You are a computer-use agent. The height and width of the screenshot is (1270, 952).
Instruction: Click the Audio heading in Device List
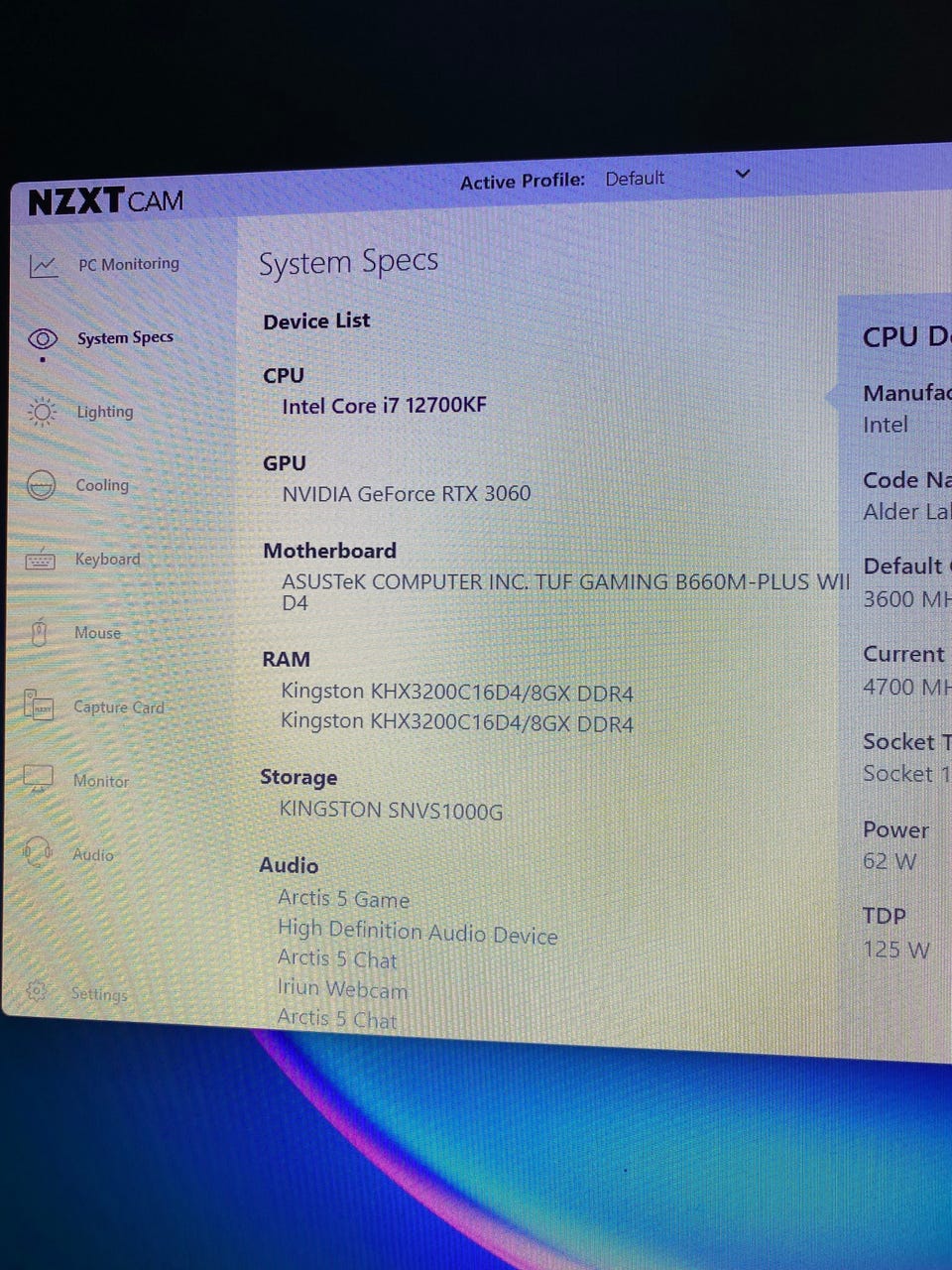(289, 865)
